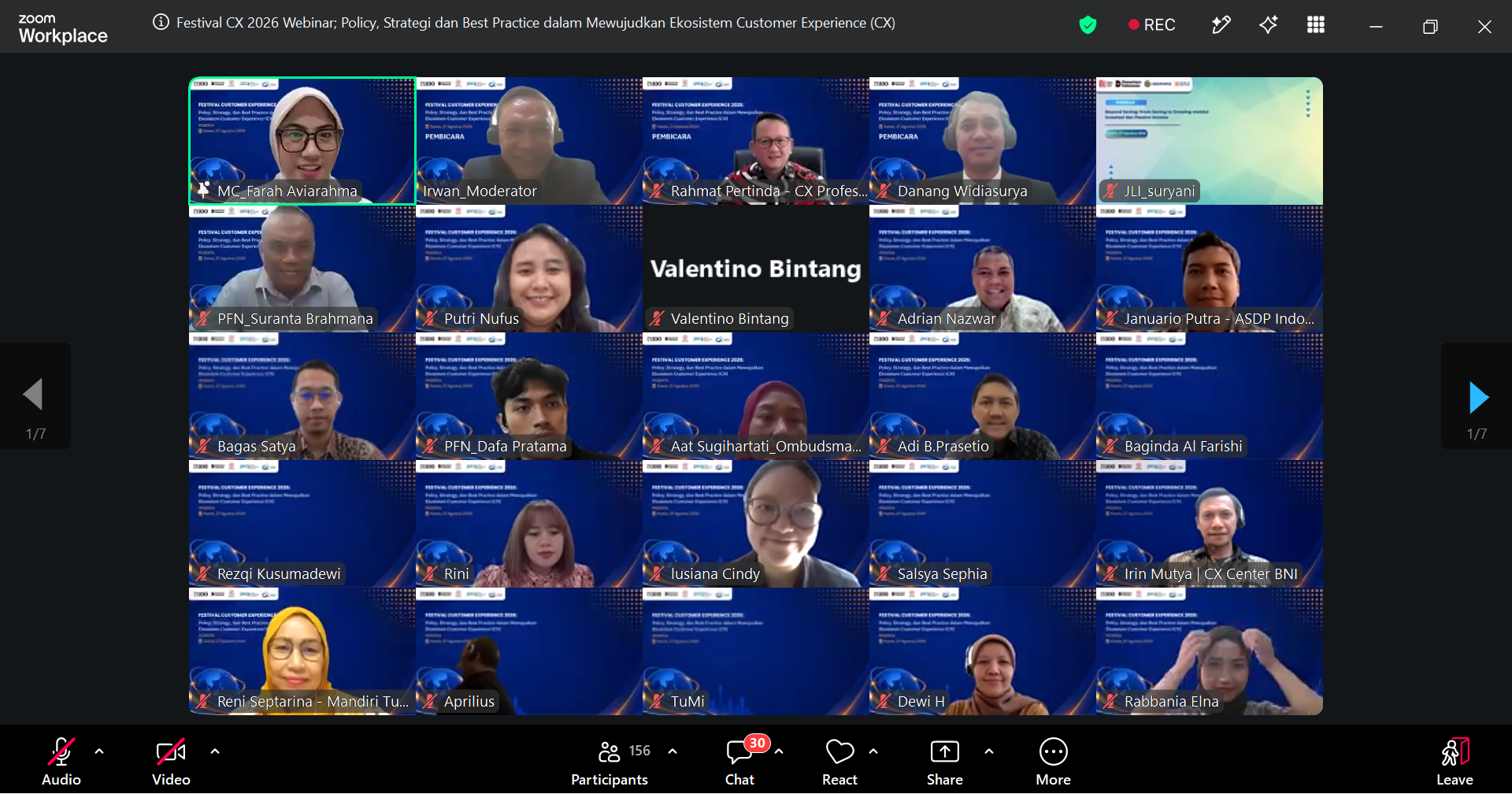Select Bagas Satya video tile
The image size is (1512, 794).
tap(302, 396)
